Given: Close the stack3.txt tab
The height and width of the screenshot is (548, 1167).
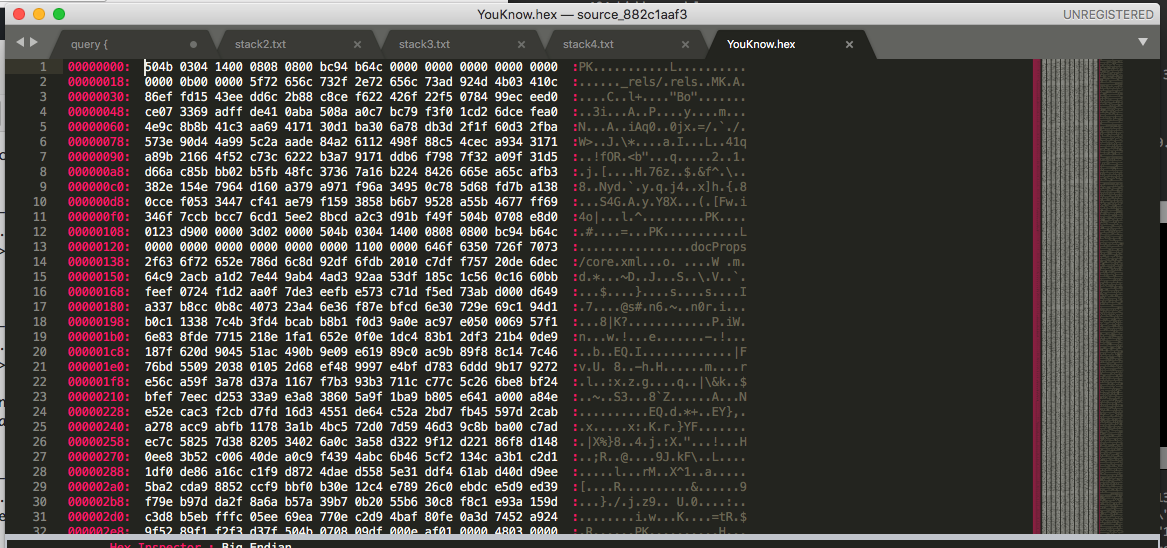Looking at the screenshot, I should click(x=521, y=45).
